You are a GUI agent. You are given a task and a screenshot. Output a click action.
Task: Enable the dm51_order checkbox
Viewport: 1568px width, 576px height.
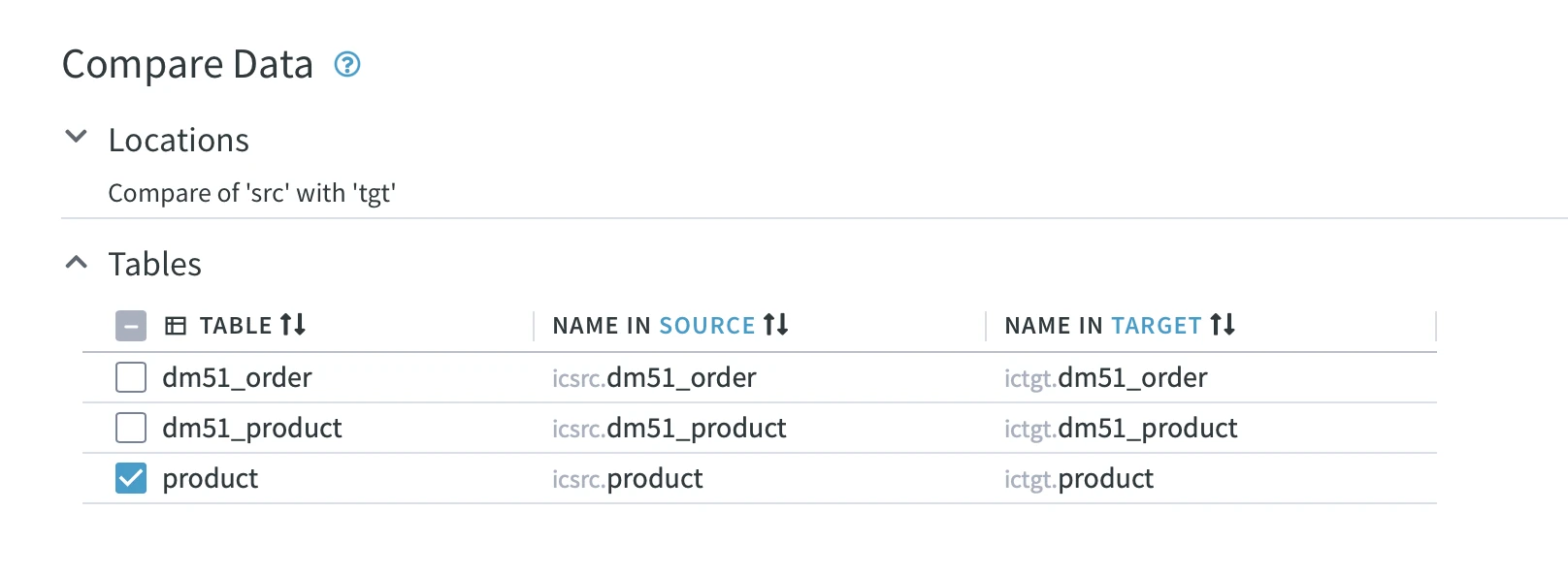tap(130, 377)
